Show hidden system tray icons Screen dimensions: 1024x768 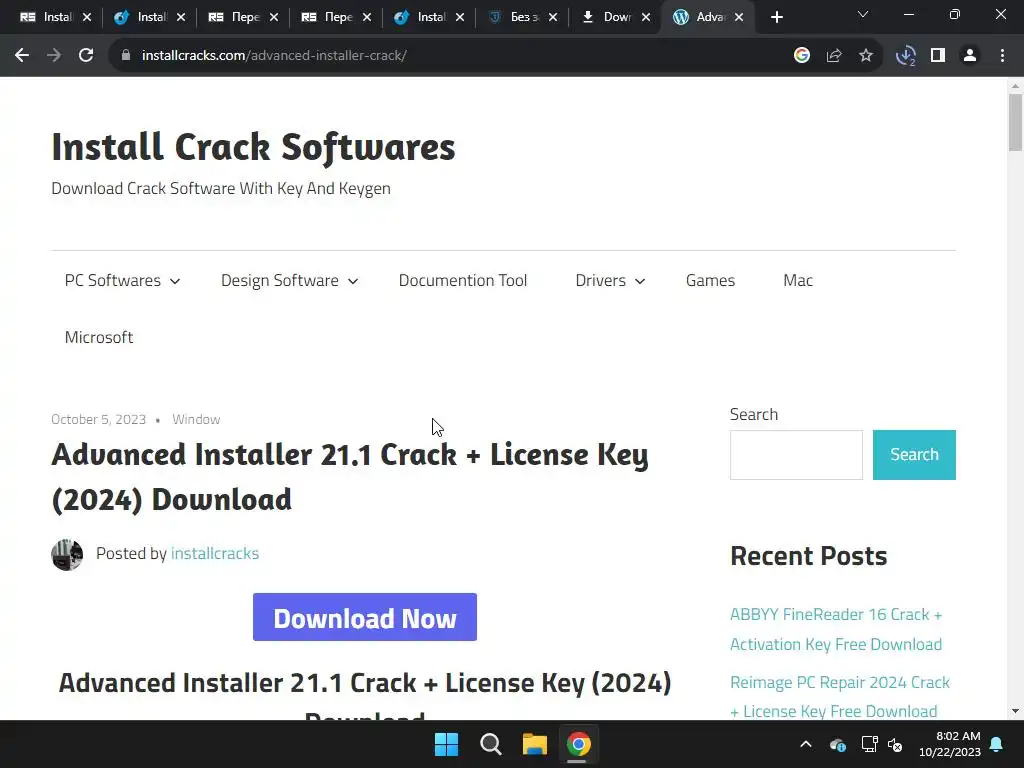click(806, 744)
